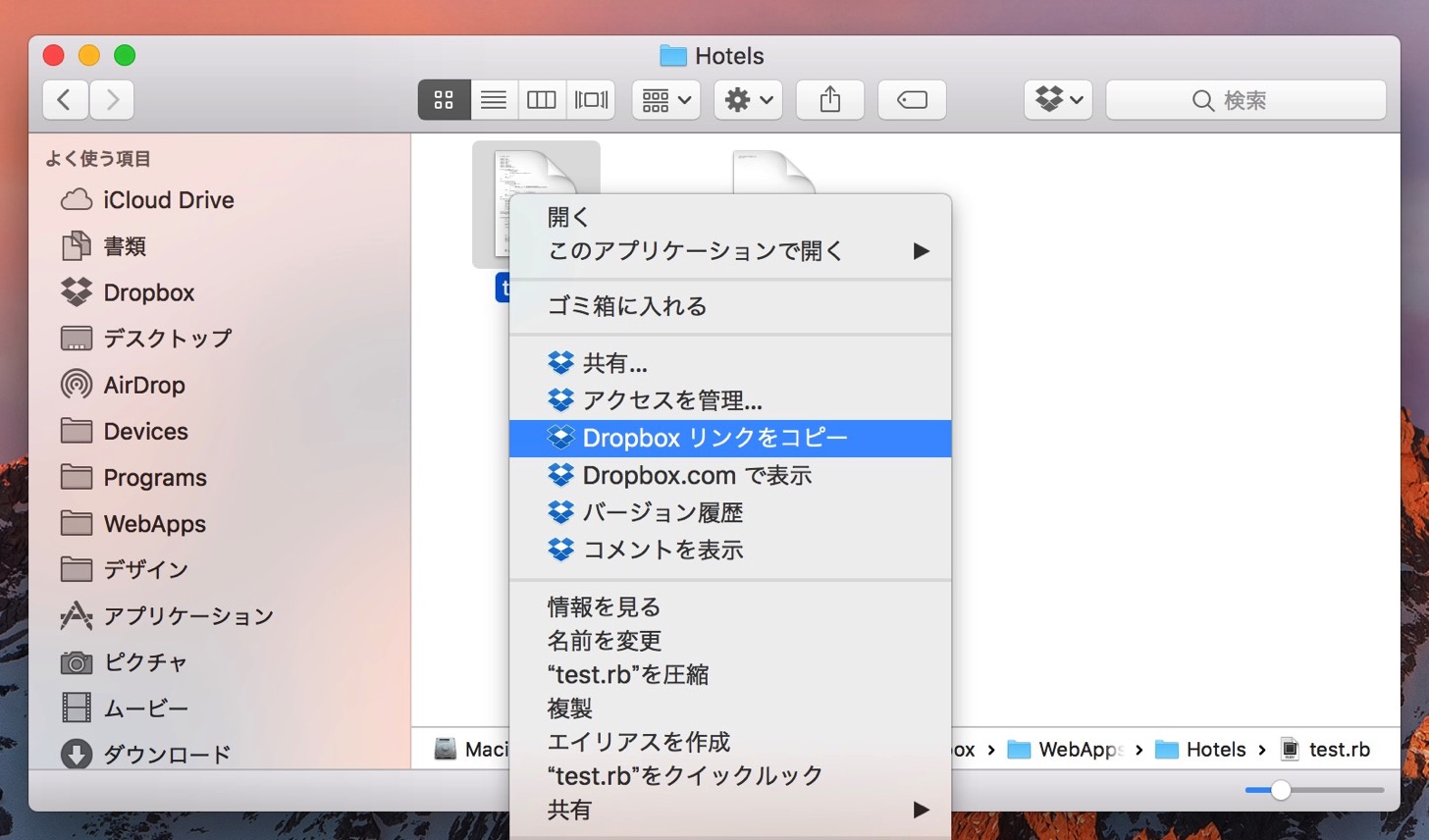Switch to list view
Image resolution: width=1429 pixels, height=840 pixels.
point(494,99)
